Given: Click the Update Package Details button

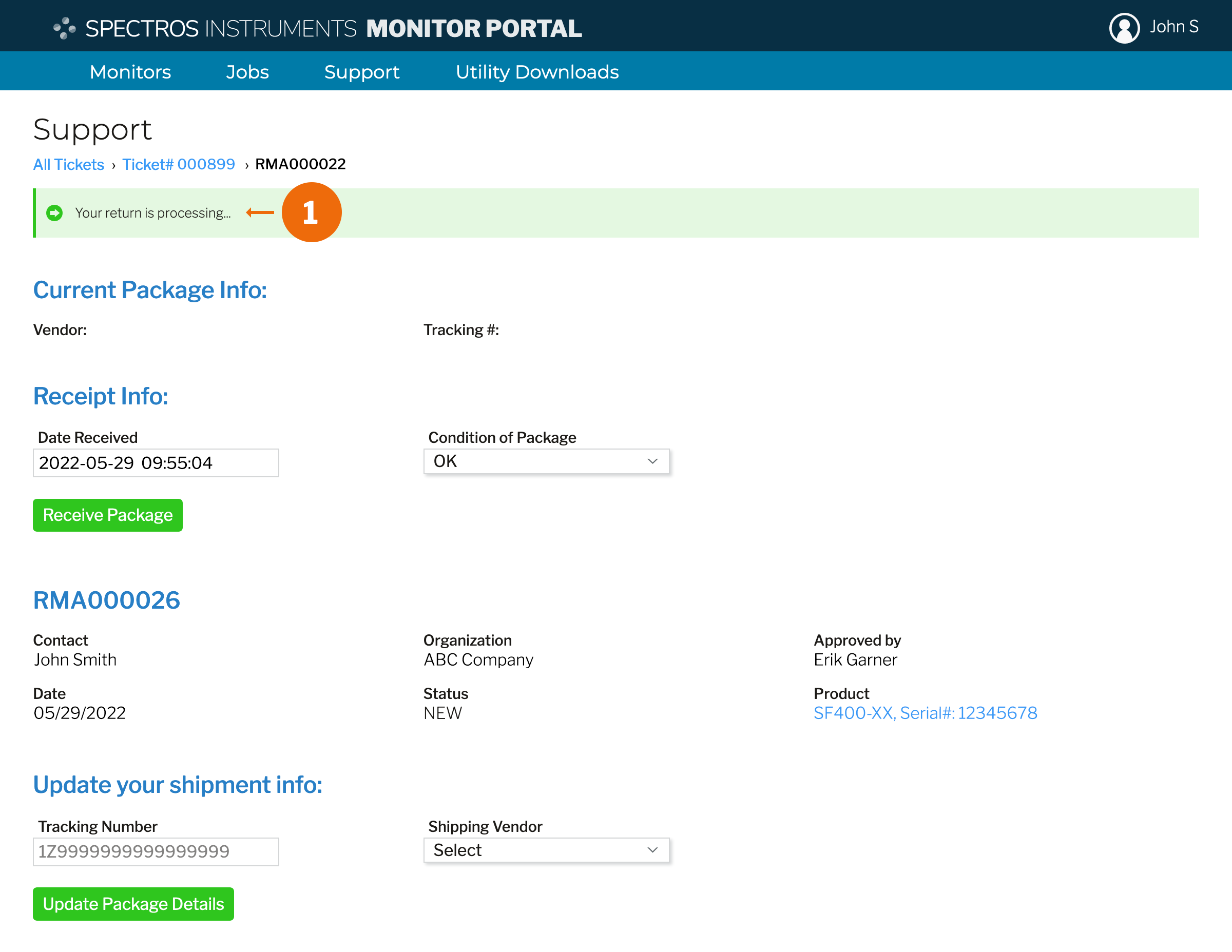Looking at the screenshot, I should point(133,903).
